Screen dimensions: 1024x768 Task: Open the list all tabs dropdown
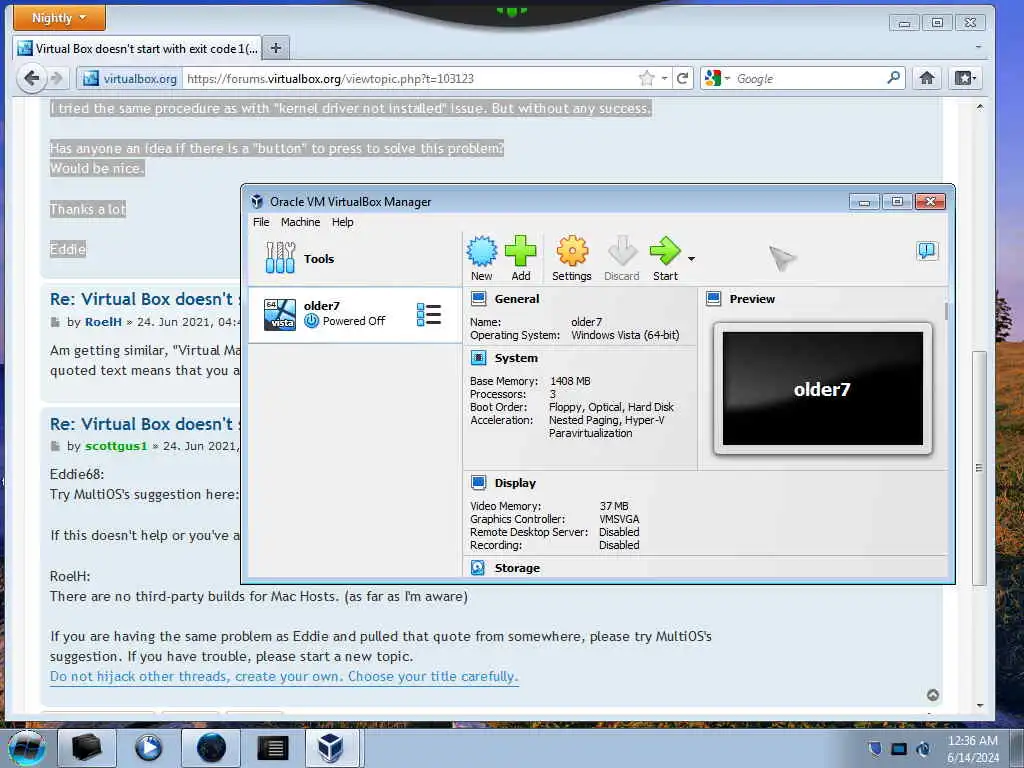coord(978,48)
